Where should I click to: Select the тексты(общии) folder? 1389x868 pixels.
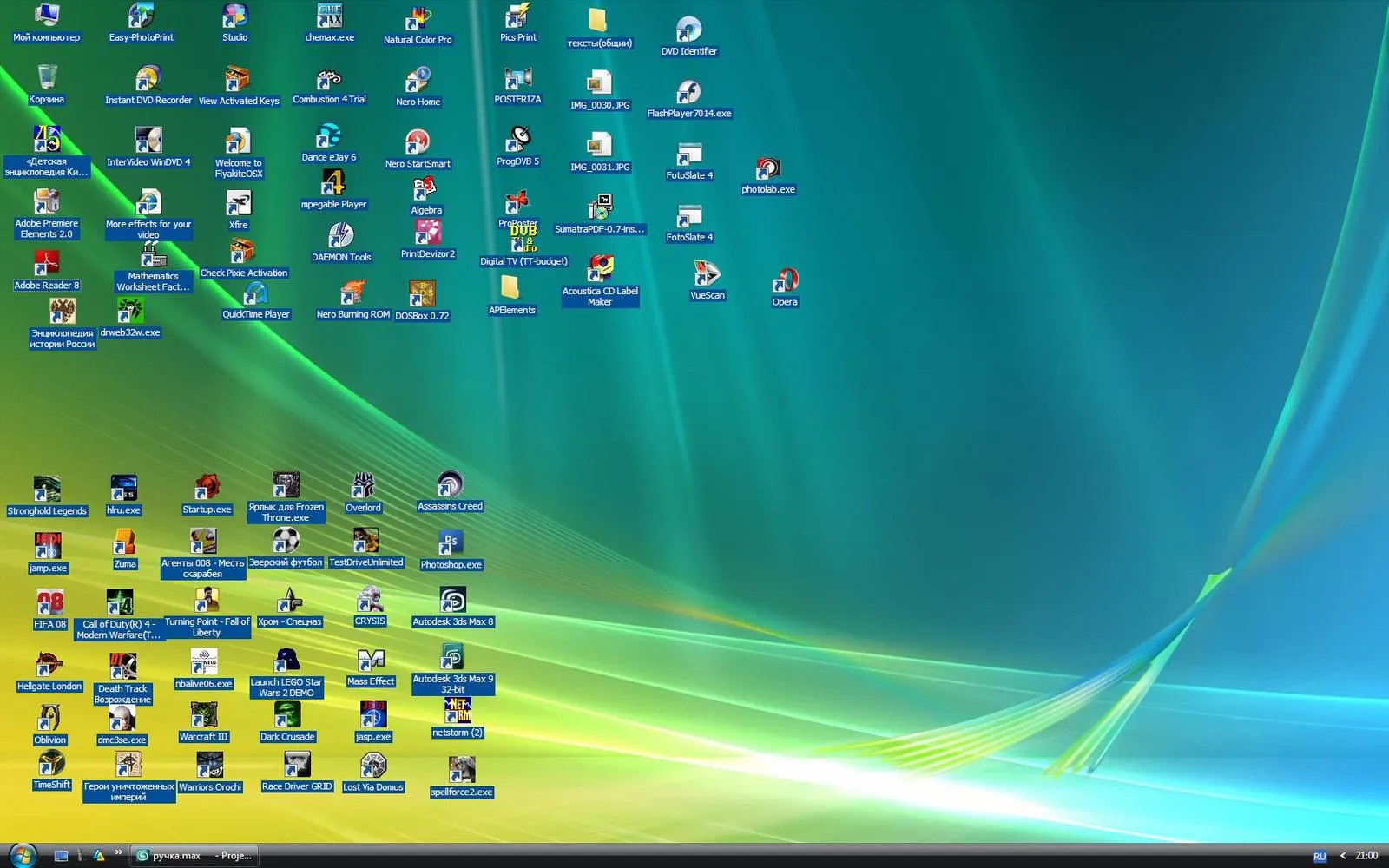coord(599,29)
